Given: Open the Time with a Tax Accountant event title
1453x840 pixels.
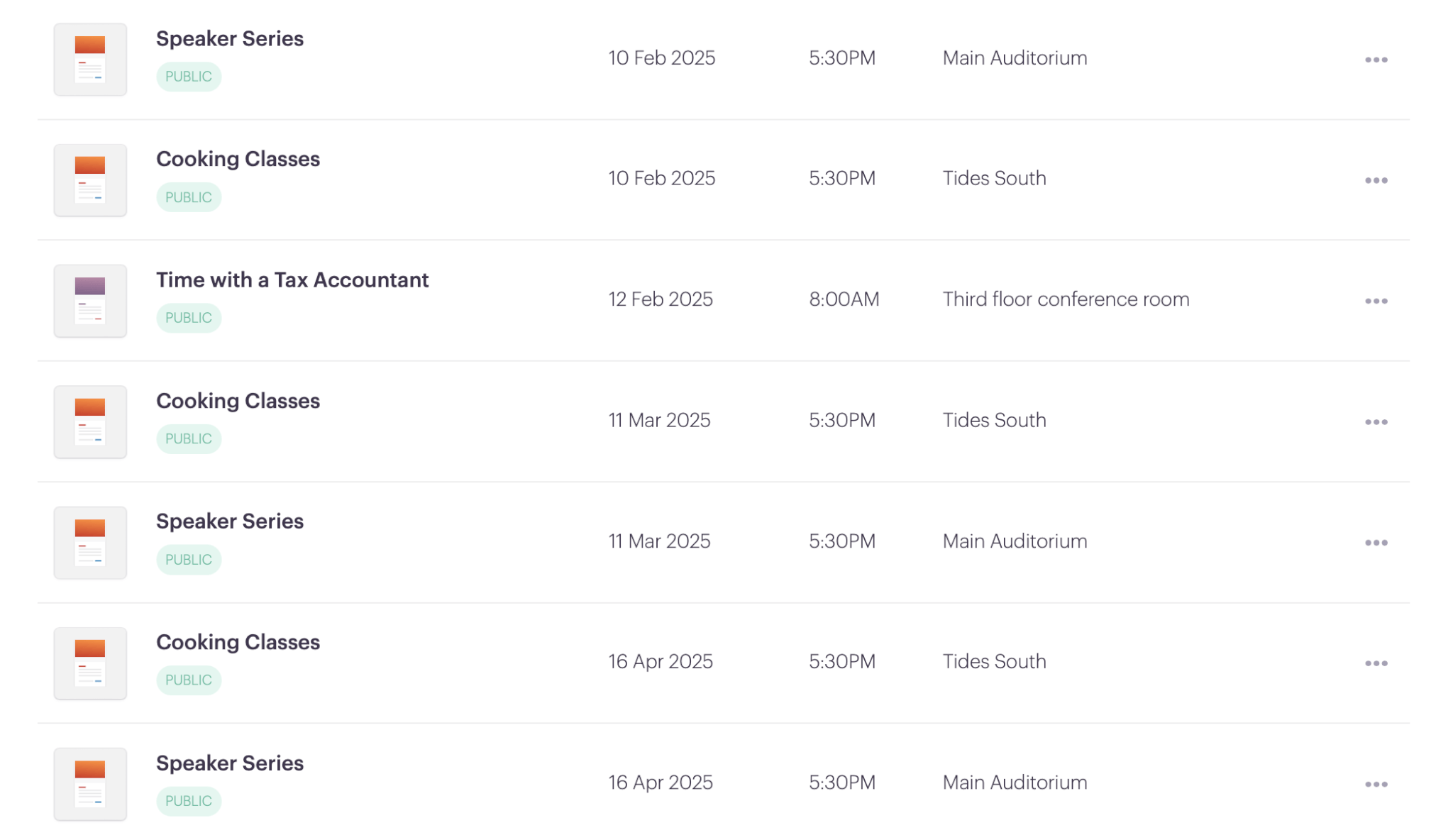Looking at the screenshot, I should (x=292, y=280).
